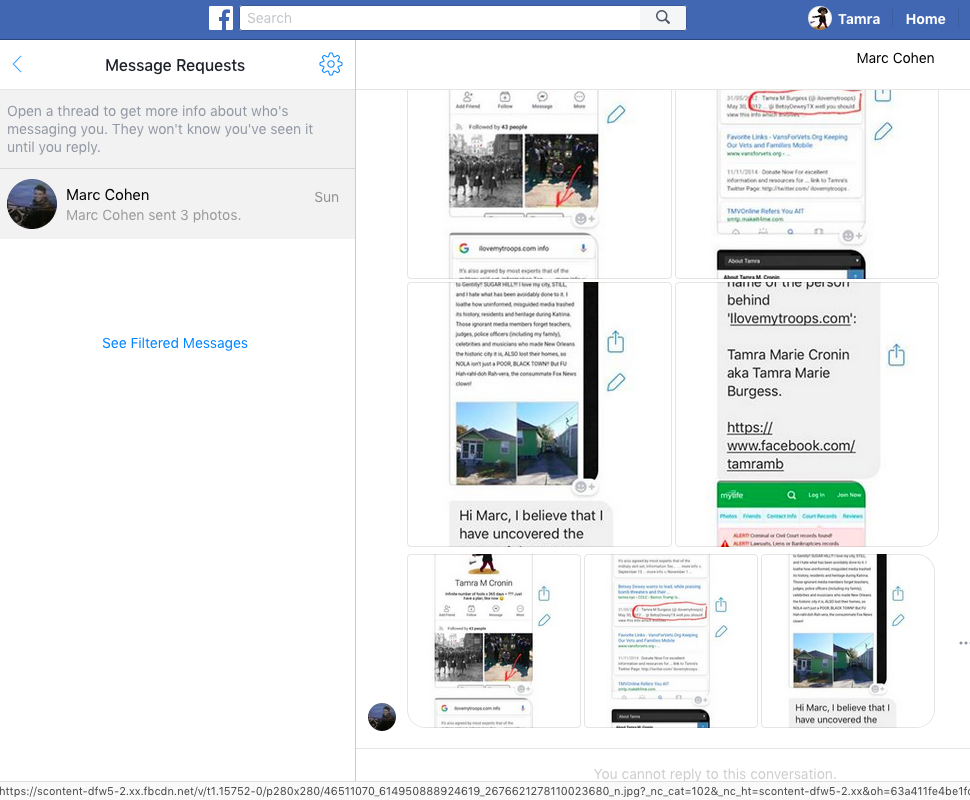
Task: Click 'You cannot reply to this conversation.' notice
Action: (x=715, y=774)
